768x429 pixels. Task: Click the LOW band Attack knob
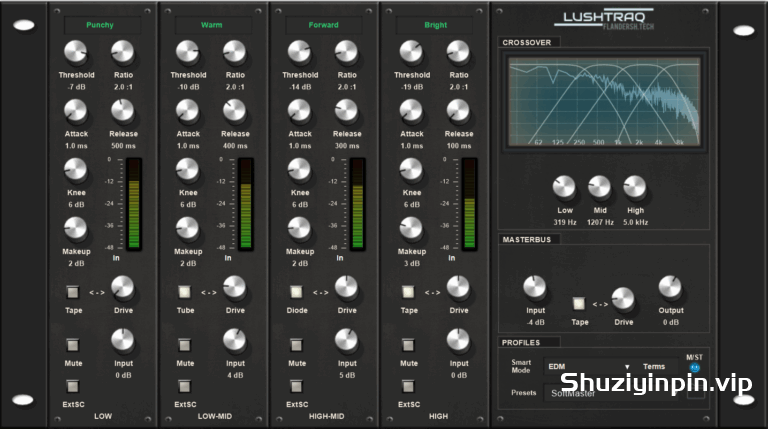pyautogui.click(x=75, y=111)
